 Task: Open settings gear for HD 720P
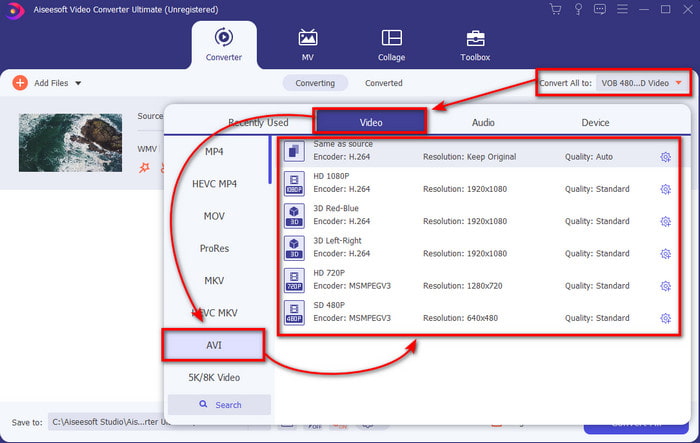[665, 286]
